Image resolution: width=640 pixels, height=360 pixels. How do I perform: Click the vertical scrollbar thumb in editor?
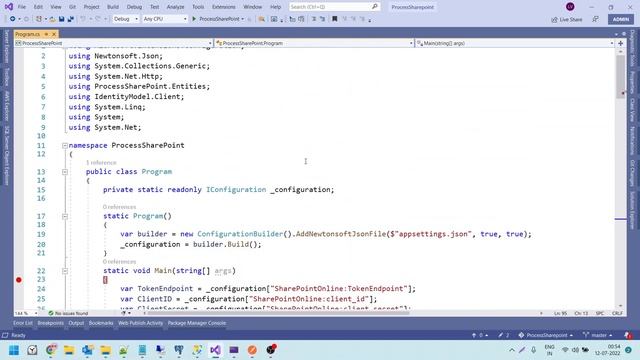tap(620, 76)
